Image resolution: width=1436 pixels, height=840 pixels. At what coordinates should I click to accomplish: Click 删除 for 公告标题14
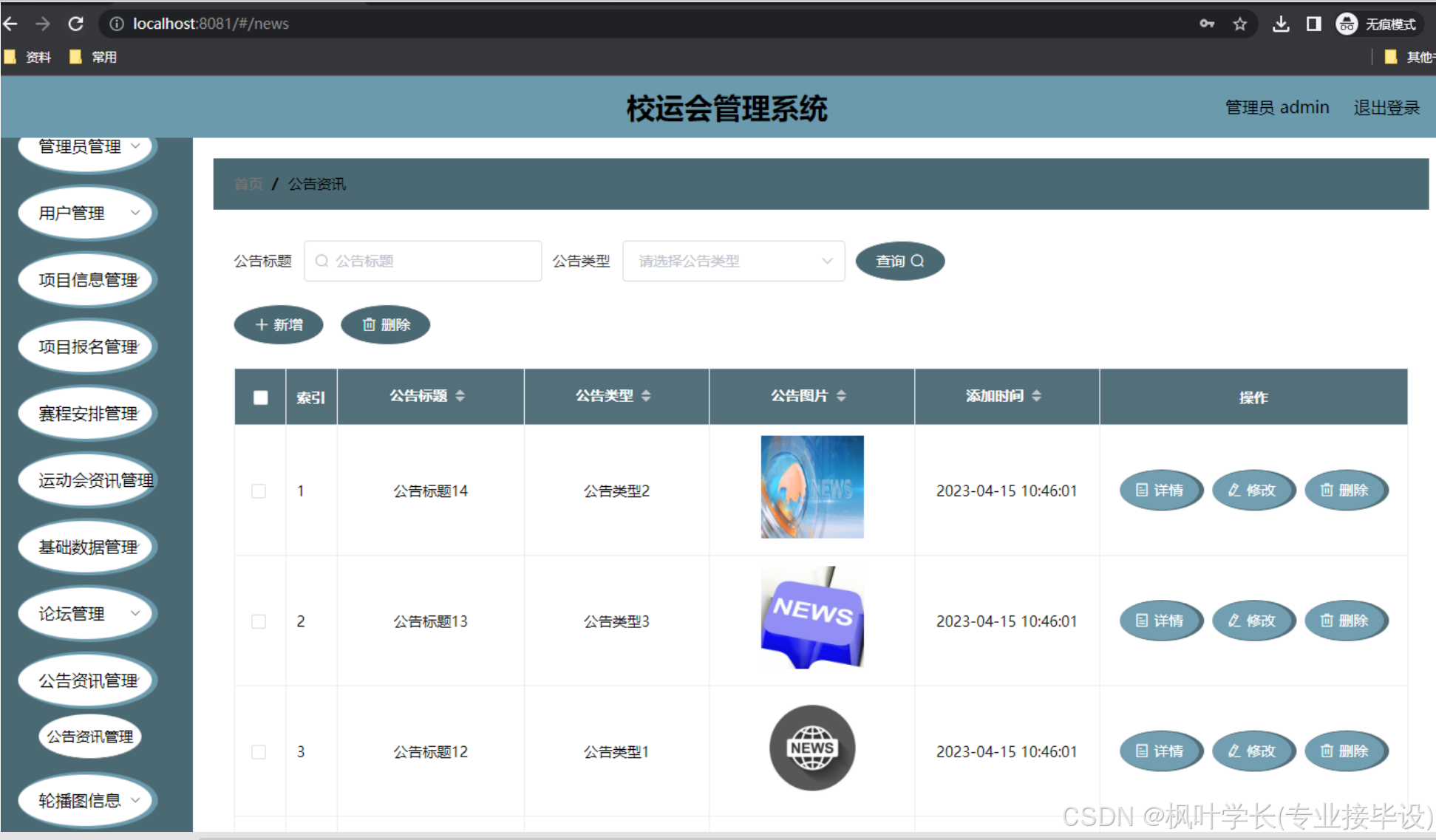(x=1346, y=490)
